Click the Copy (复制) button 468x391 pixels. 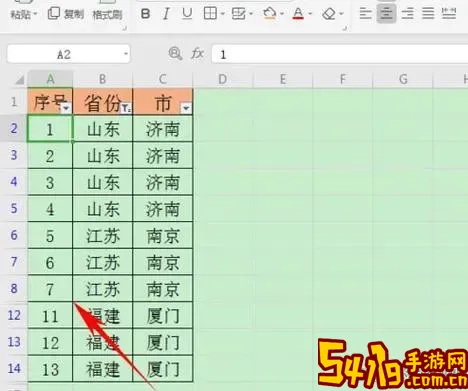(66, 14)
